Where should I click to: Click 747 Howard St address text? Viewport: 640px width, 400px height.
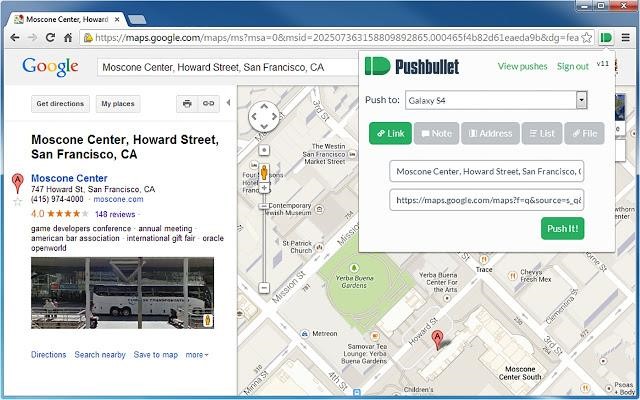coord(93,189)
